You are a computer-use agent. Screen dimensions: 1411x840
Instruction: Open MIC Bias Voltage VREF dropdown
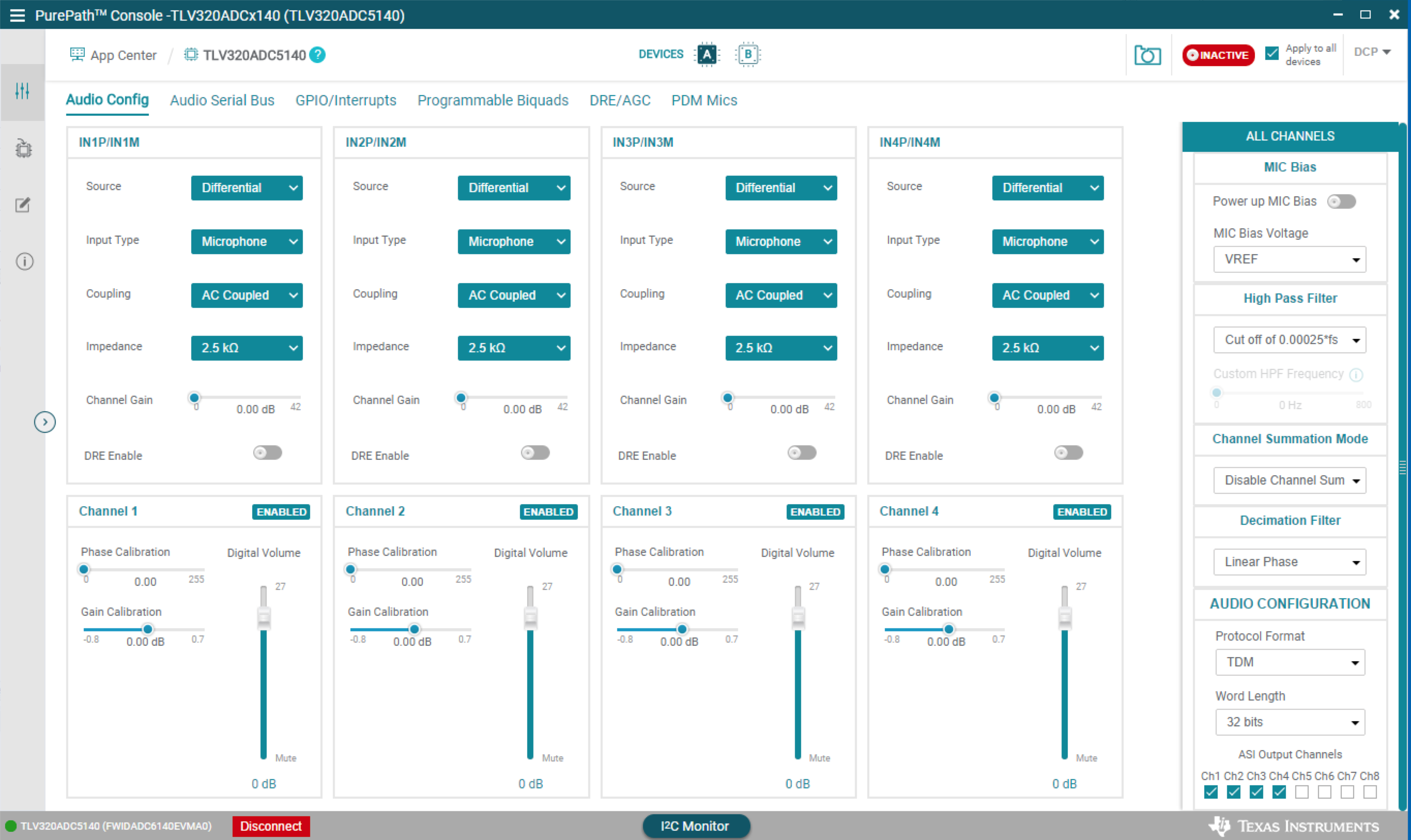[x=1289, y=259]
